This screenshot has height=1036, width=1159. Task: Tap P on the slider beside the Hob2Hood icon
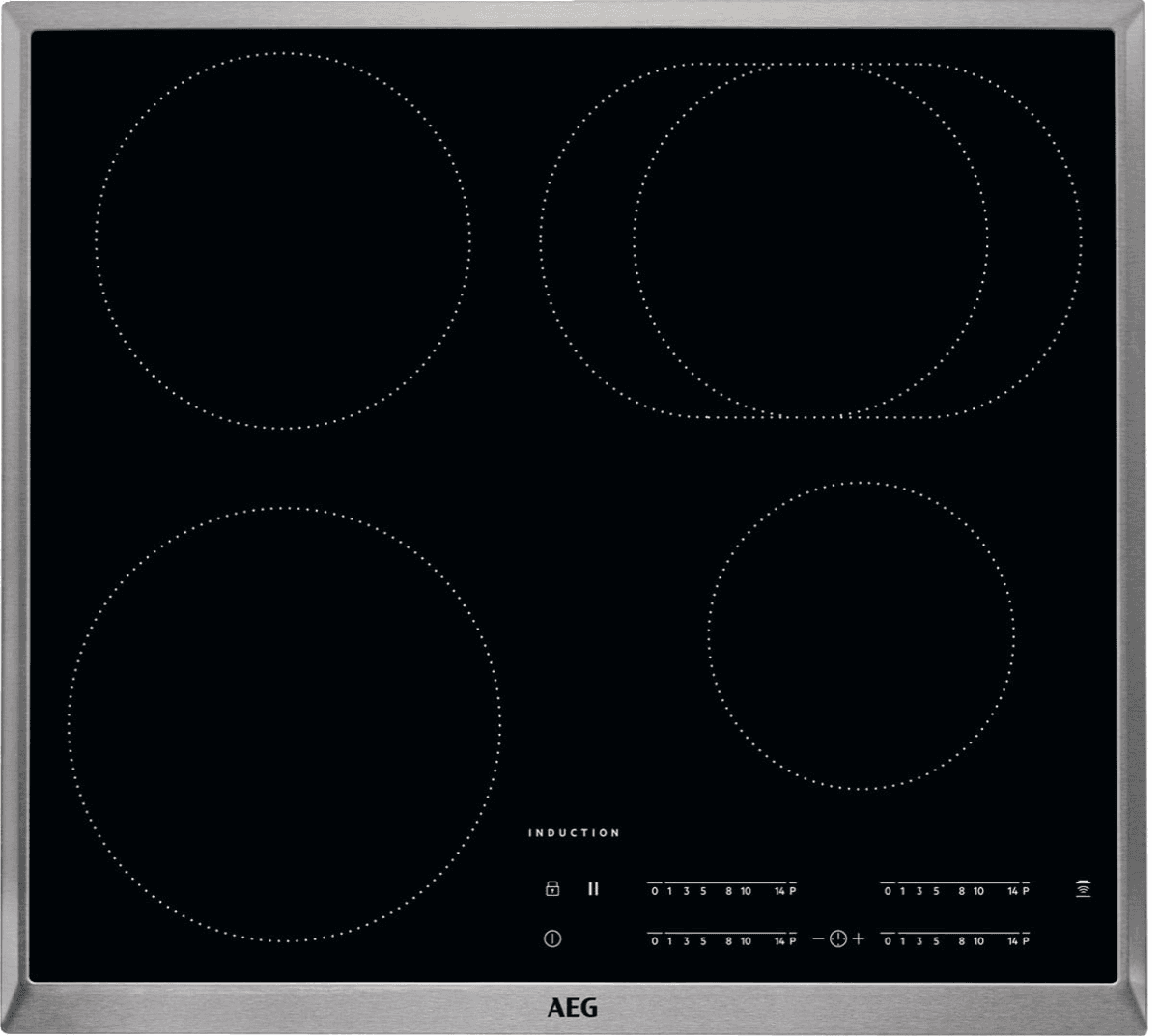1026,891
